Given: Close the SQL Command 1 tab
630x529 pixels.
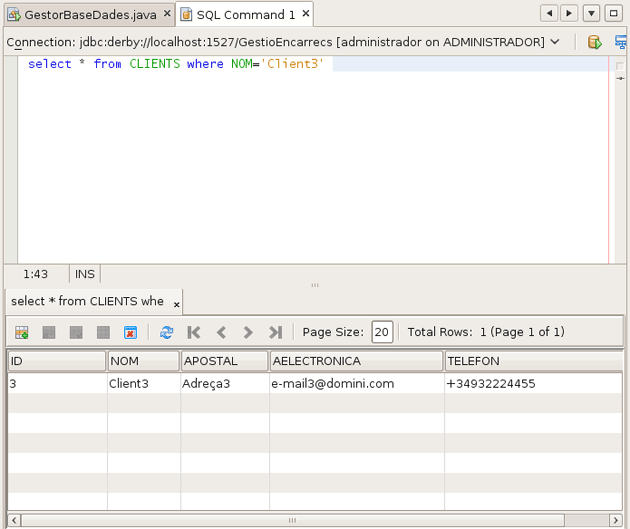Looking at the screenshot, I should (306, 14).
